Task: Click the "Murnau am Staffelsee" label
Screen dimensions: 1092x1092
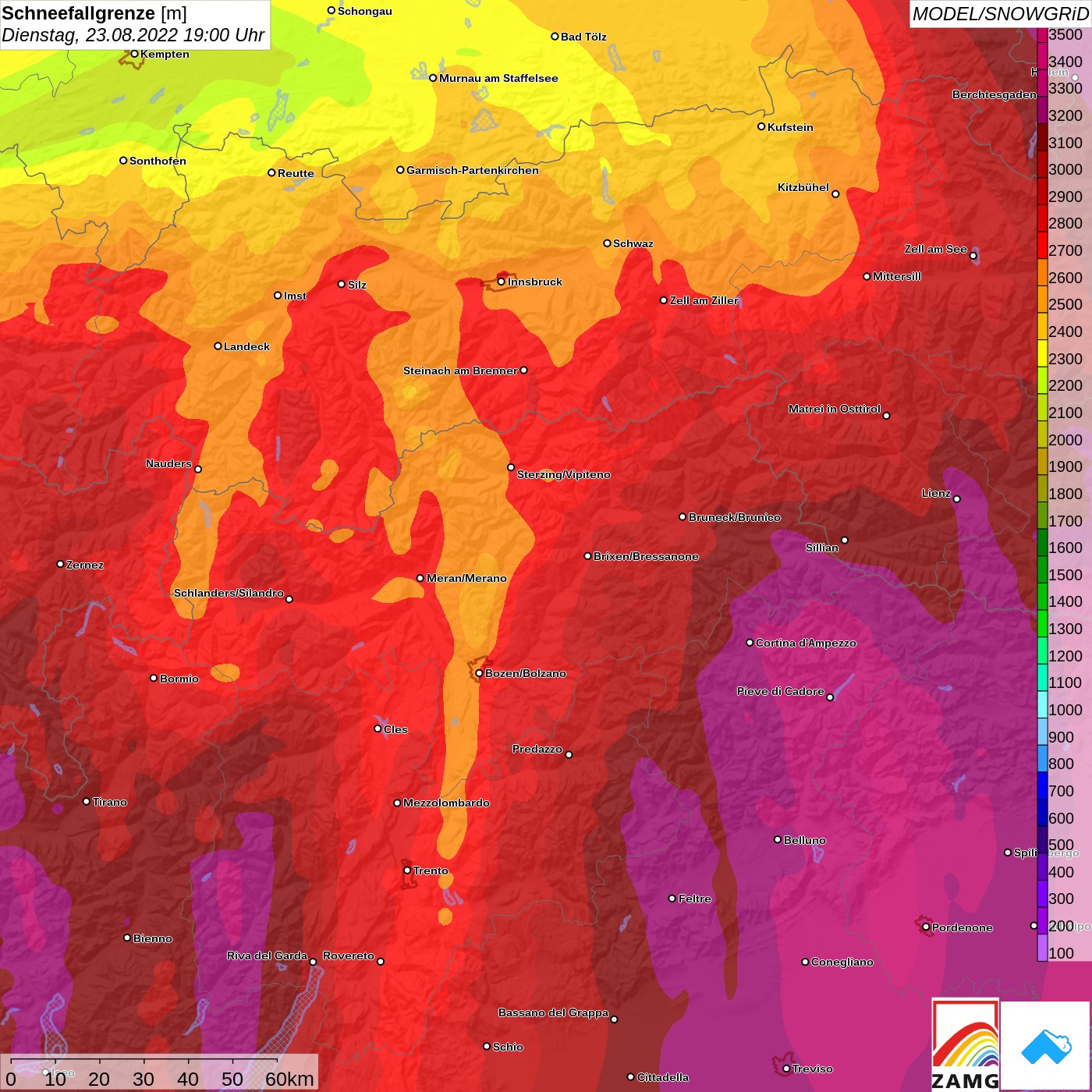Action: [498, 78]
